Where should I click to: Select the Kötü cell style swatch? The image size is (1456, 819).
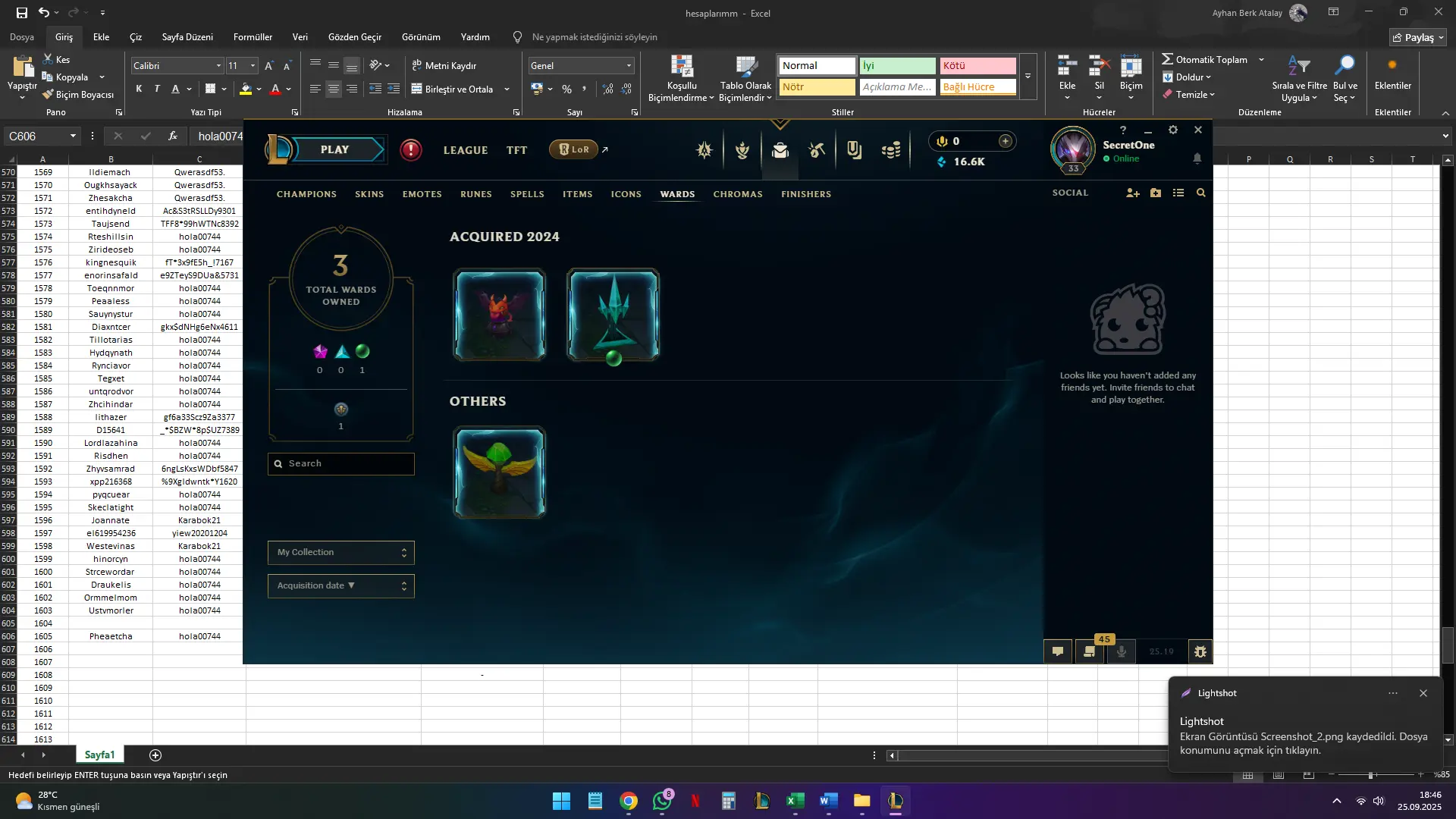(x=977, y=66)
